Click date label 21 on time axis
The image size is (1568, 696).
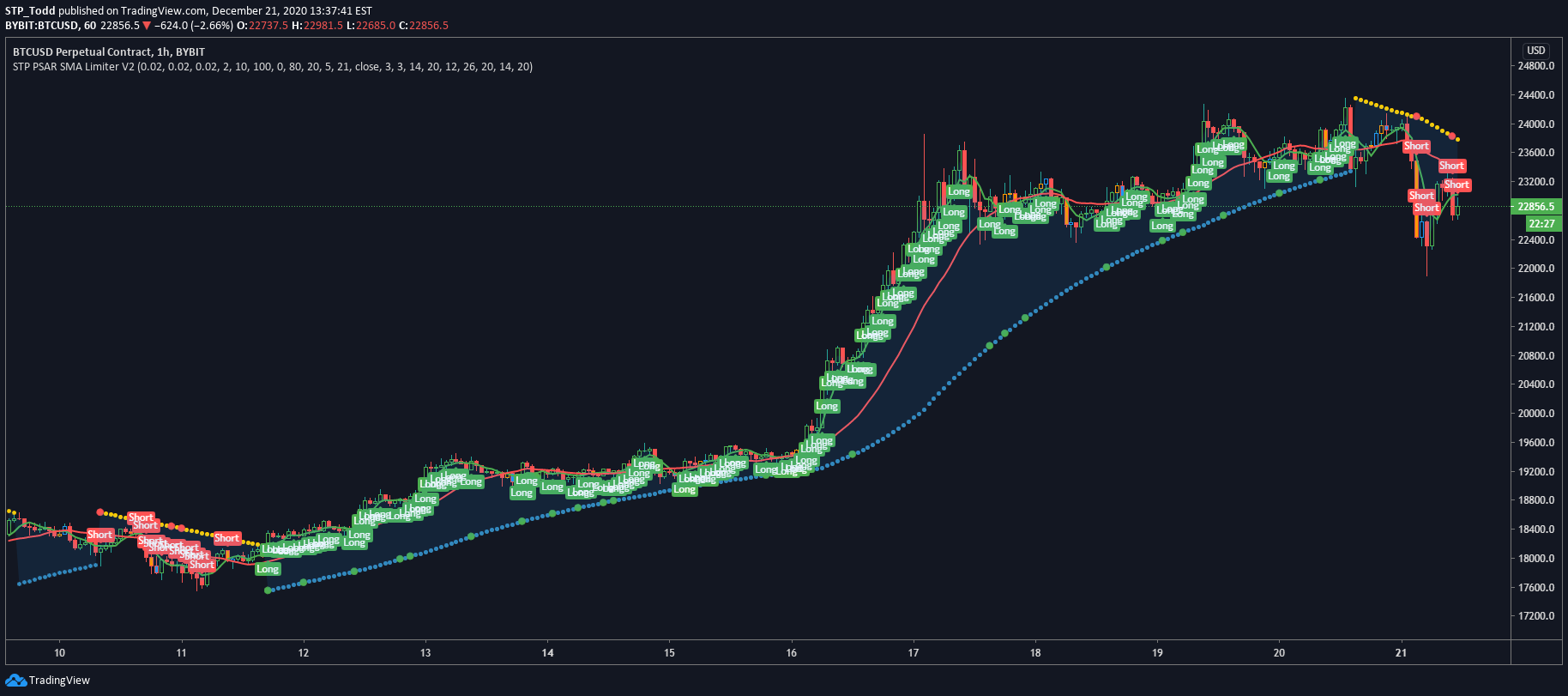1401,653
